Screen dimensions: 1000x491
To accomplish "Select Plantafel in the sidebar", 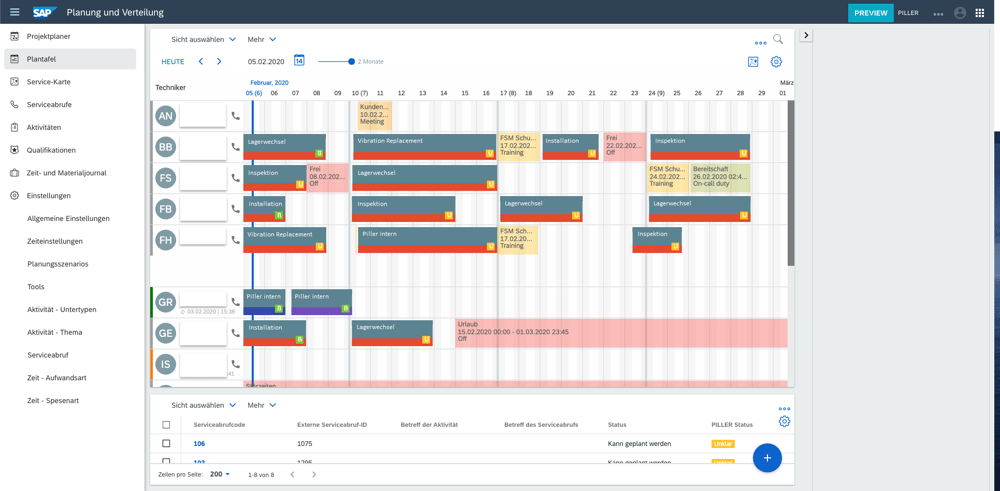I will pos(70,59).
